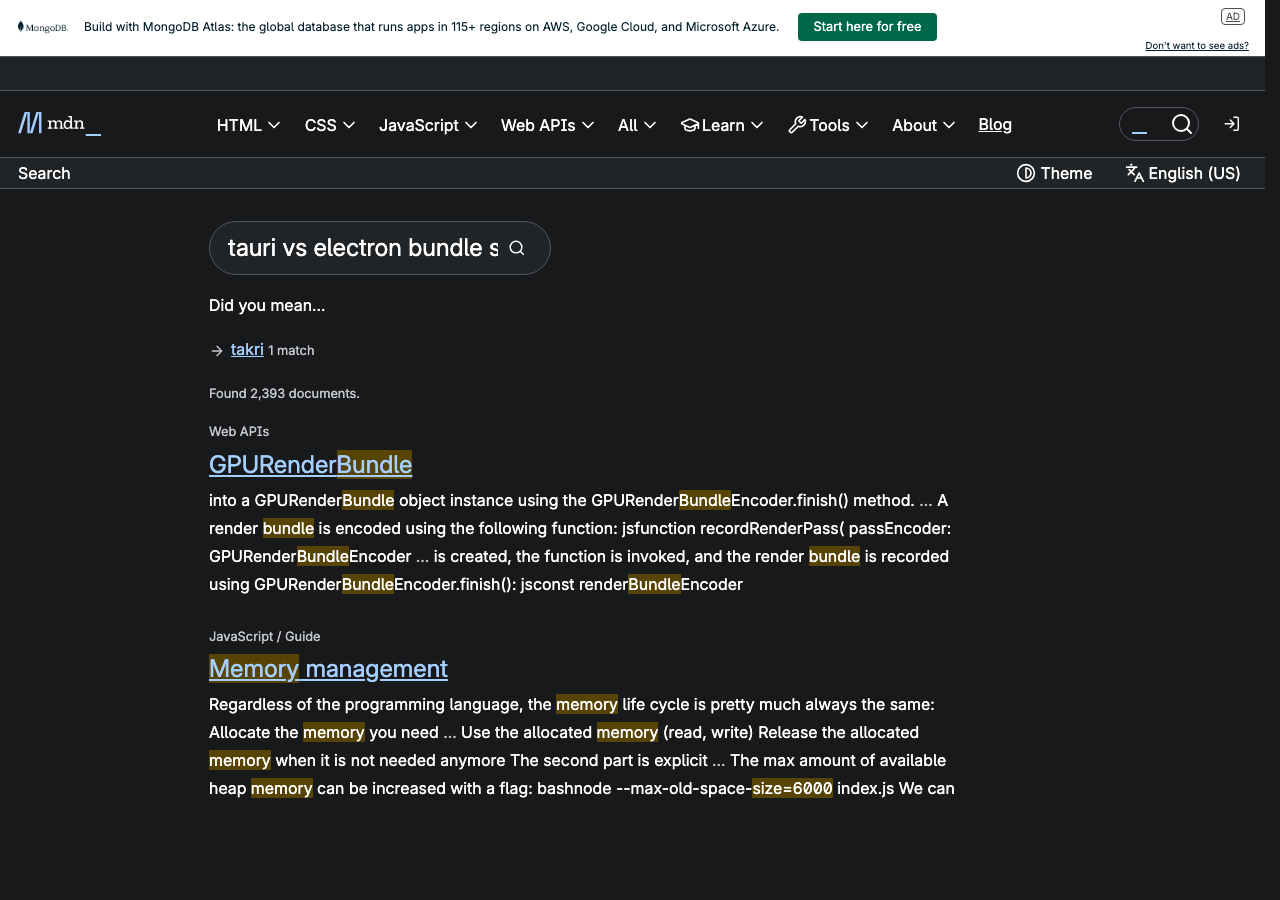Click the AD badge icon
Screen dimensions: 1280x900
(x=1232, y=16)
